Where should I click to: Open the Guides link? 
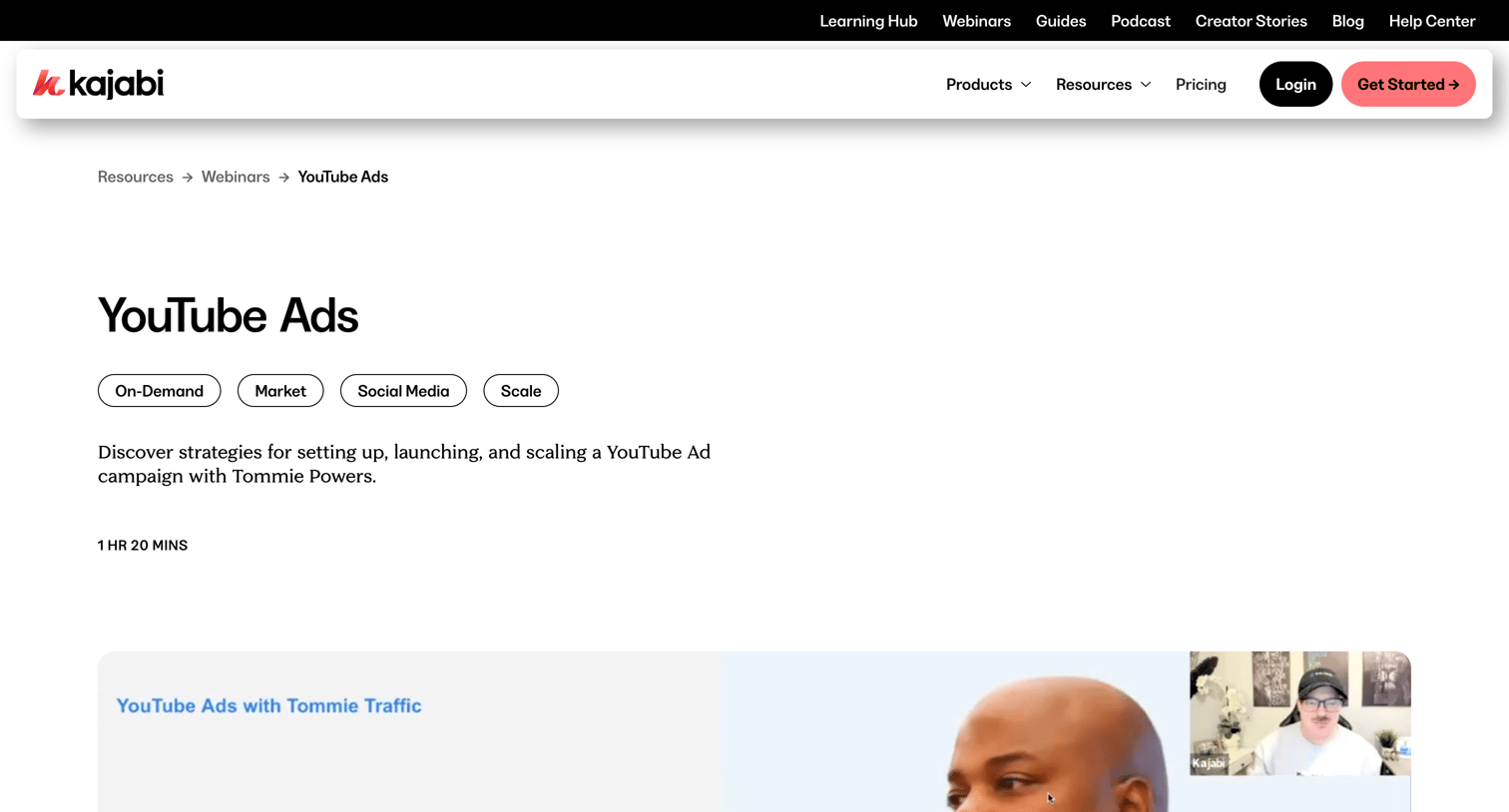(x=1061, y=21)
